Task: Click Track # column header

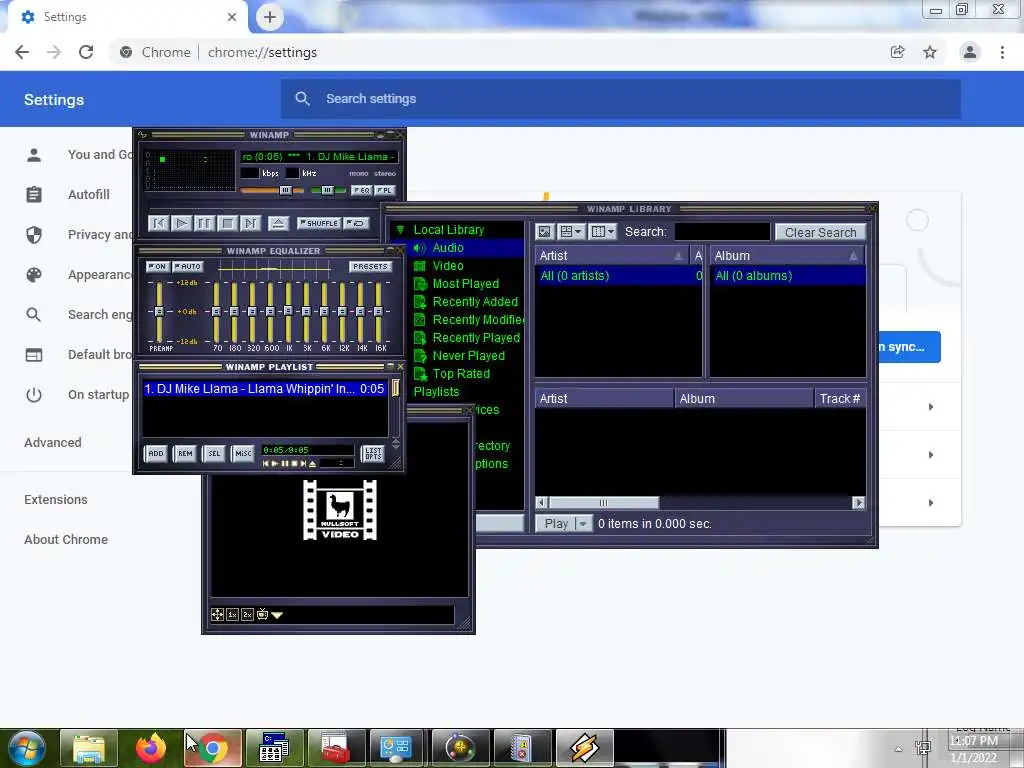Action: click(x=840, y=398)
